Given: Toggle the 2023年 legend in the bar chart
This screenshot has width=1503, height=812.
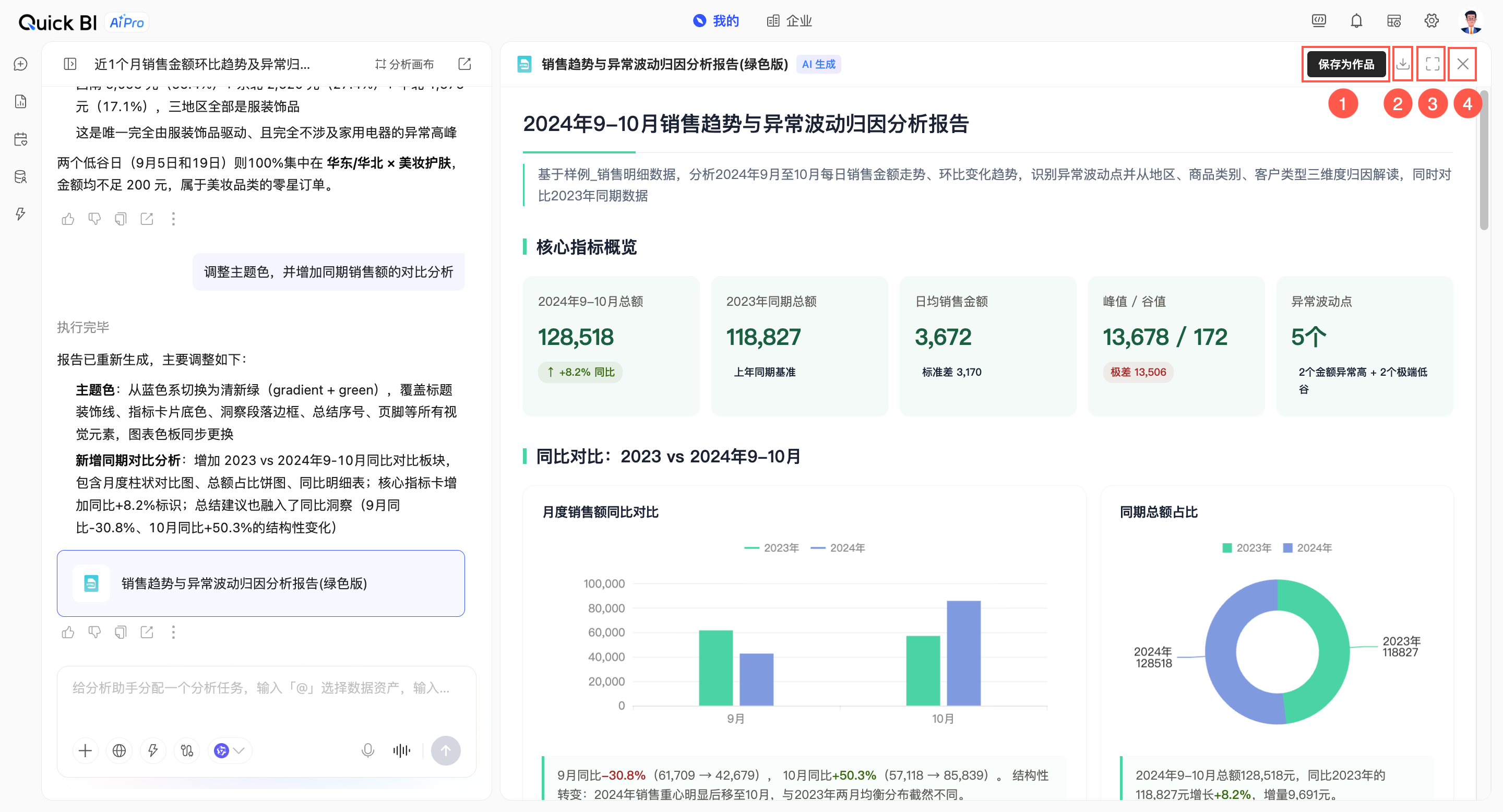Looking at the screenshot, I should [771, 548].
